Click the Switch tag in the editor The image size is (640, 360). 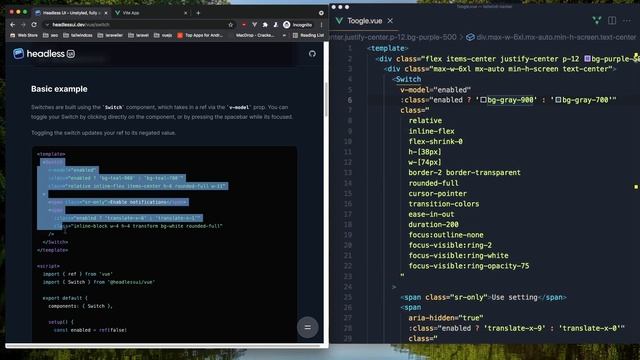pyautogui.click(x=408, y=79)
